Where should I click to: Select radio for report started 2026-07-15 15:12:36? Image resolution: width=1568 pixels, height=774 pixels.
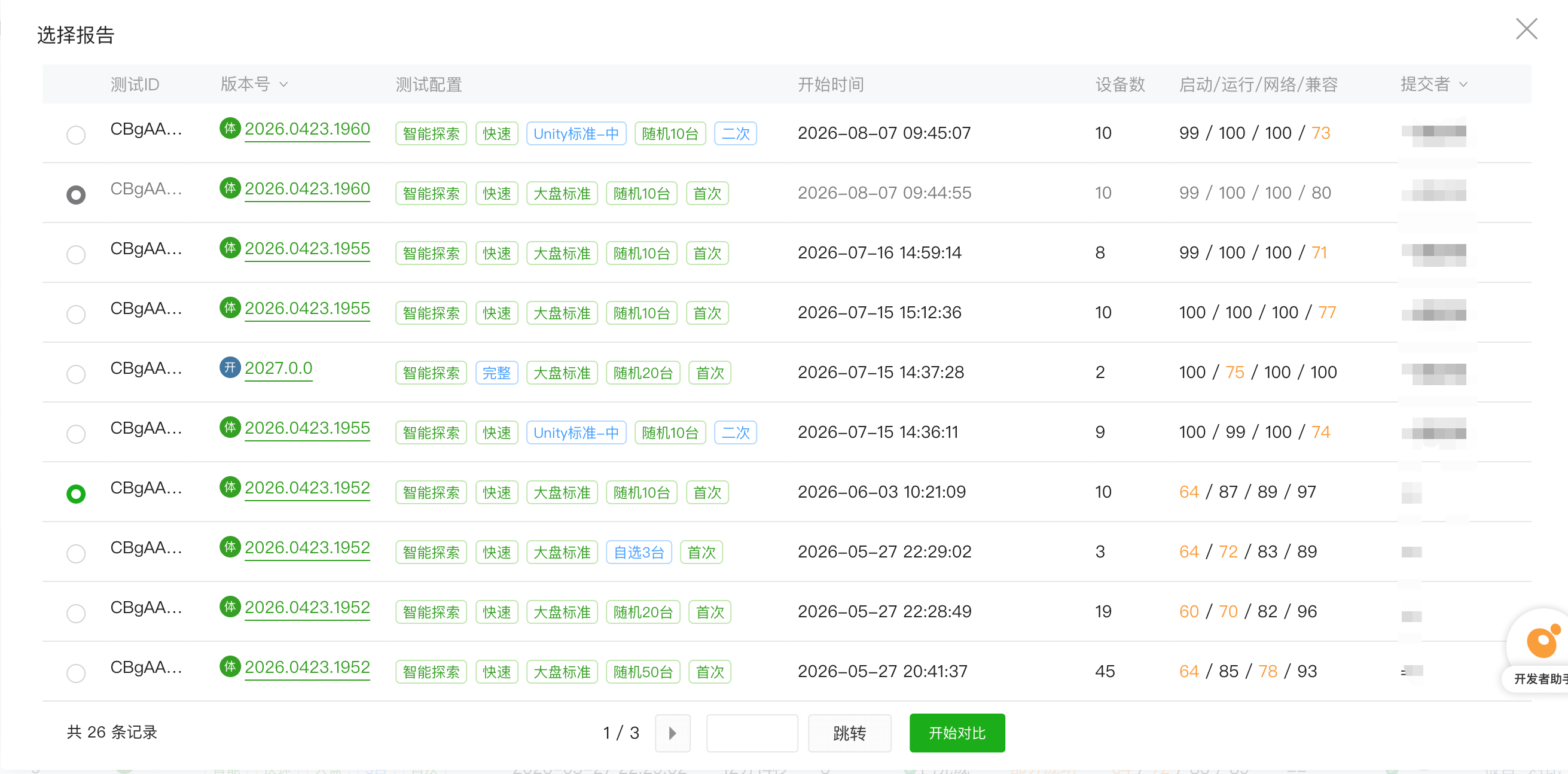point(76,313)
